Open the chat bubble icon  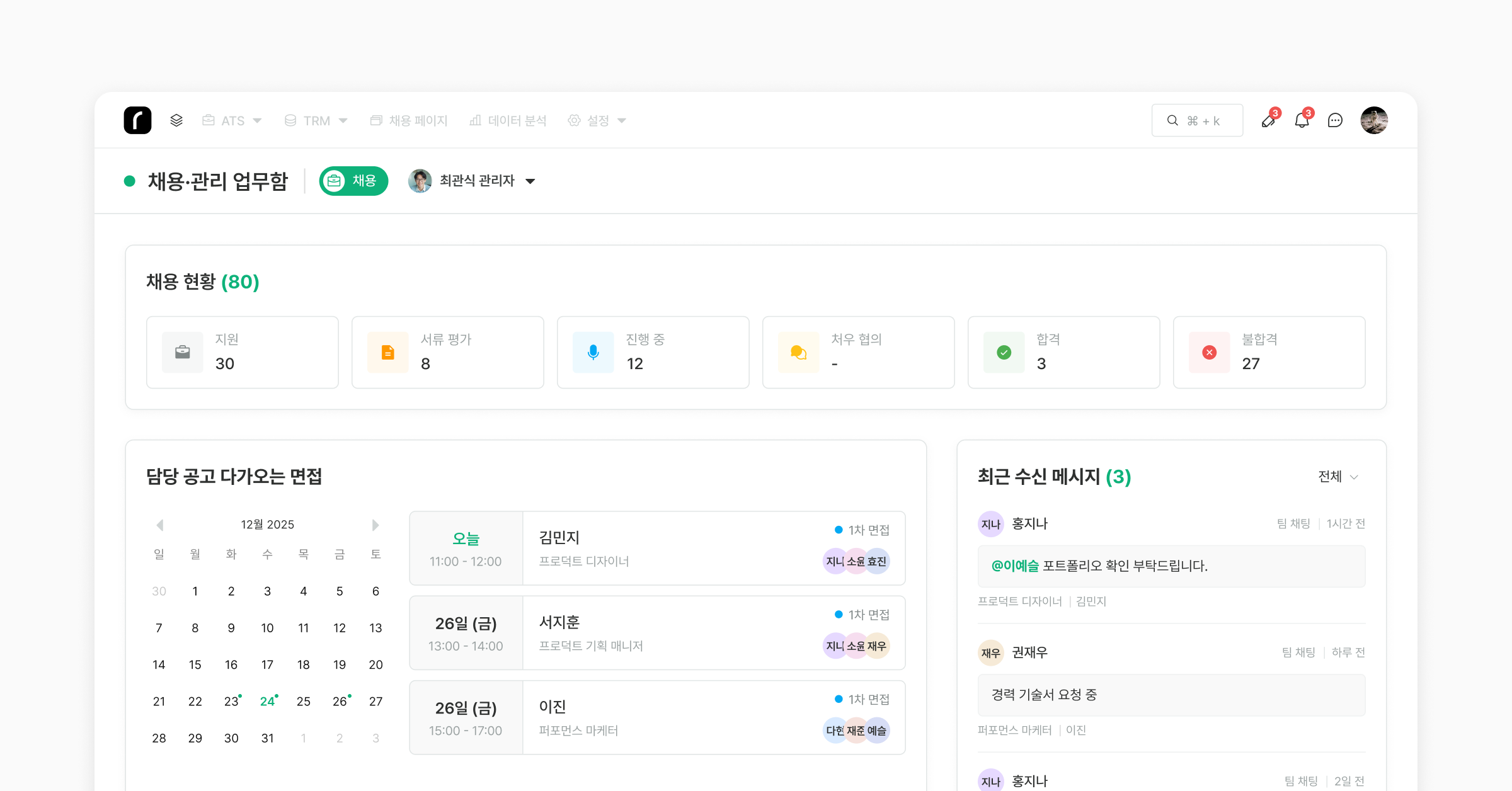(x=1335, y=120)
